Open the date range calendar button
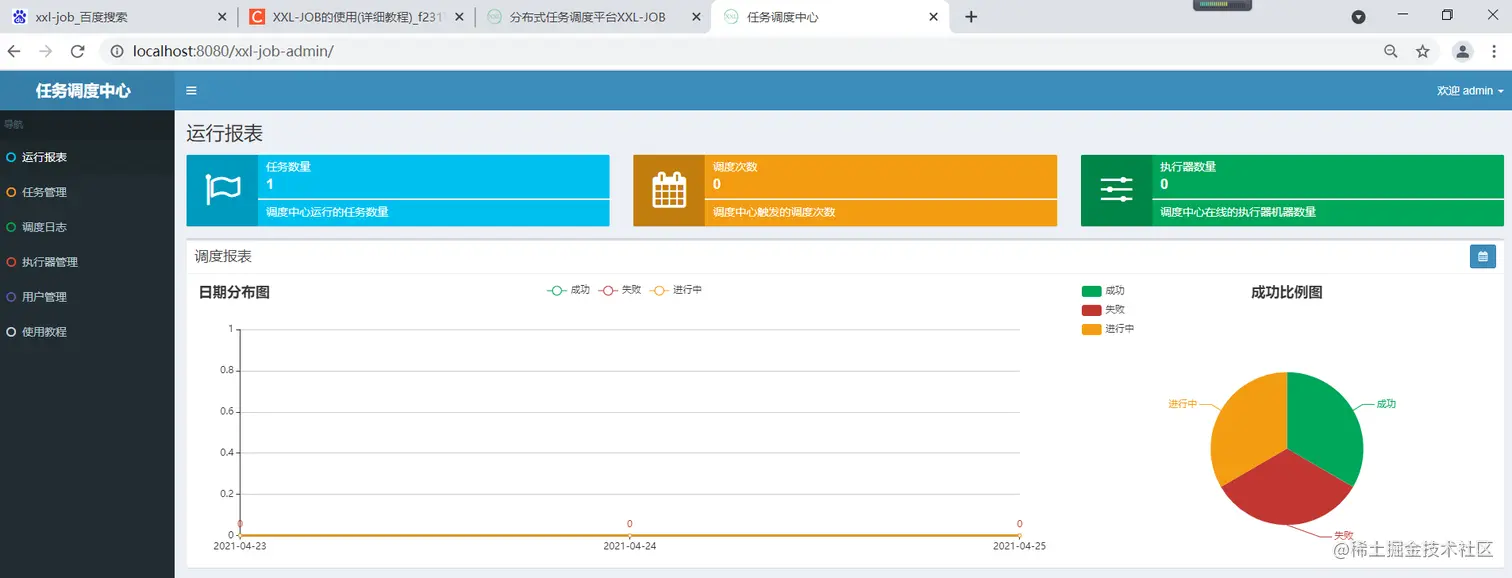Image resolution: width=1512 pixels, height=578 pixels. pos(1483,257)
